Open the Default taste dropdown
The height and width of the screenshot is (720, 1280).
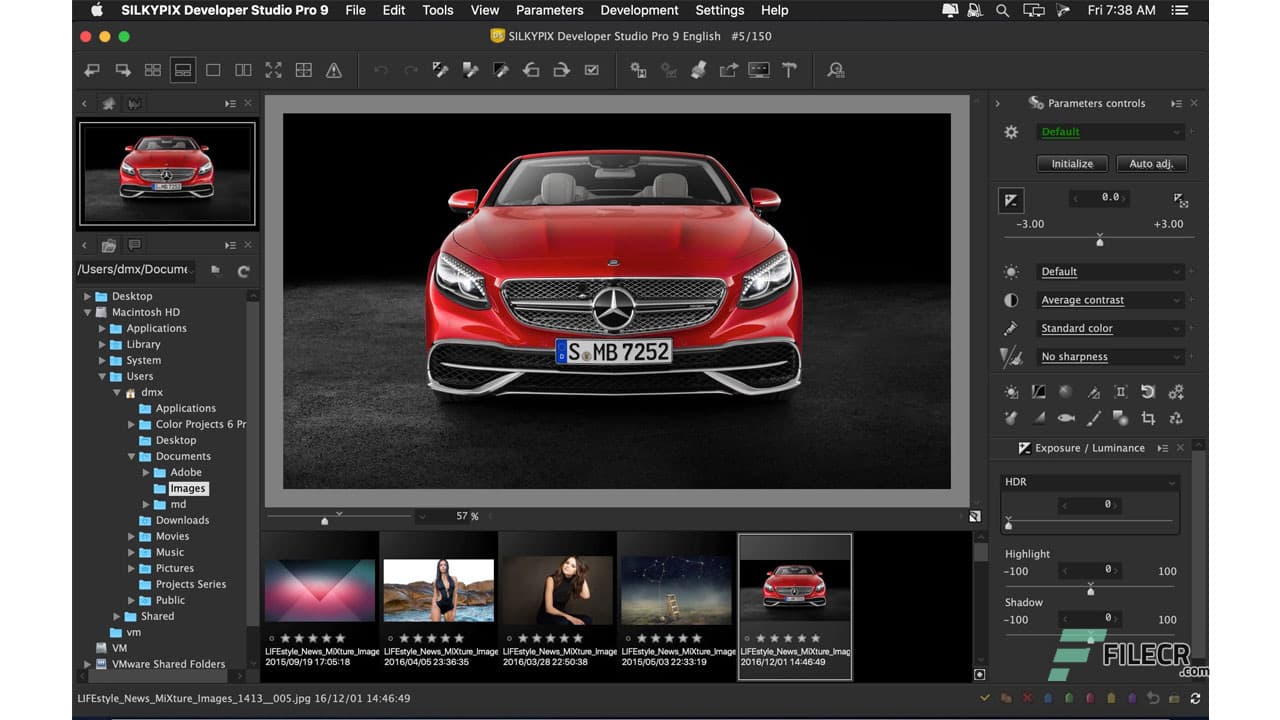[x=1110, y=131]
